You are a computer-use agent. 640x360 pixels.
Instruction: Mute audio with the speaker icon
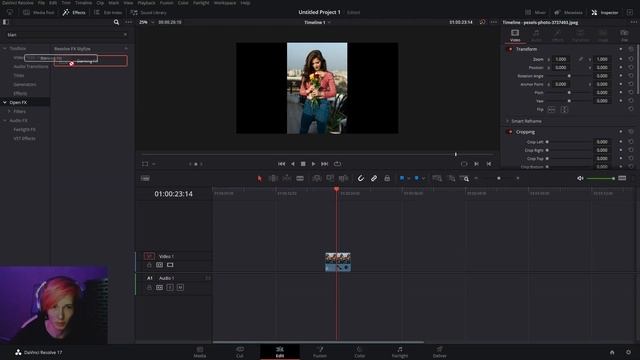[580, 178]
